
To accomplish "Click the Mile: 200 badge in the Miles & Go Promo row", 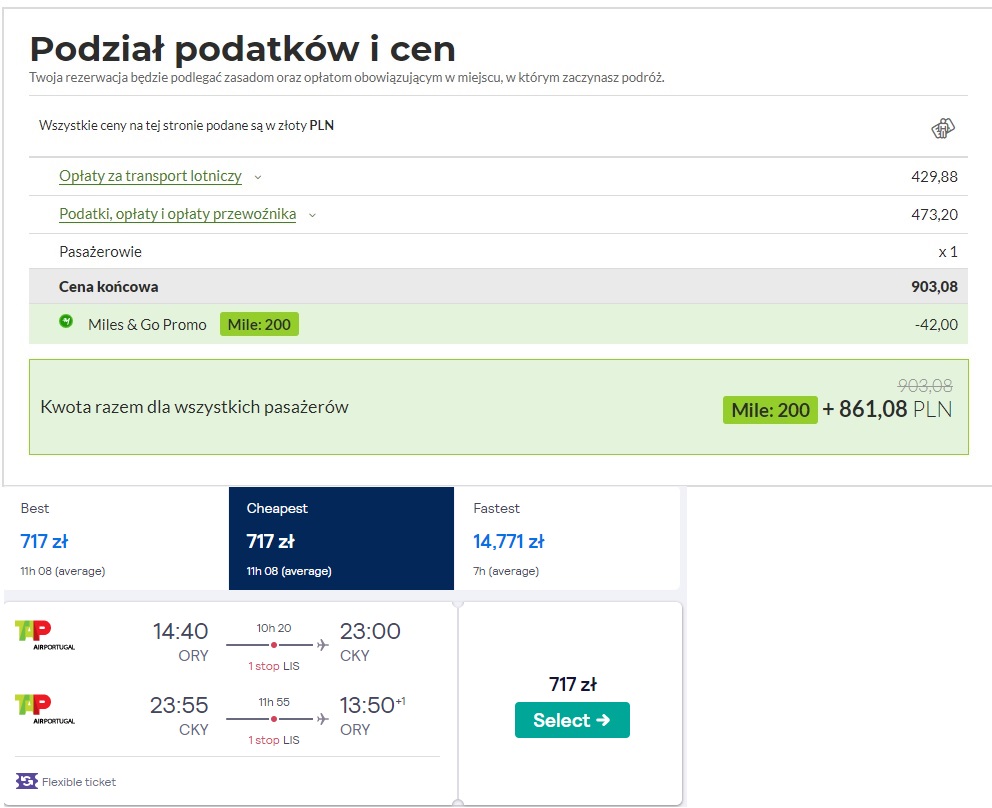I will [x=259, y=325].
